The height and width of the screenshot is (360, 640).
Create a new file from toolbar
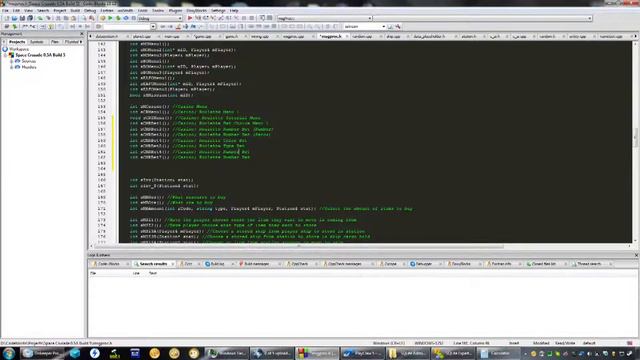click(6, 18)
